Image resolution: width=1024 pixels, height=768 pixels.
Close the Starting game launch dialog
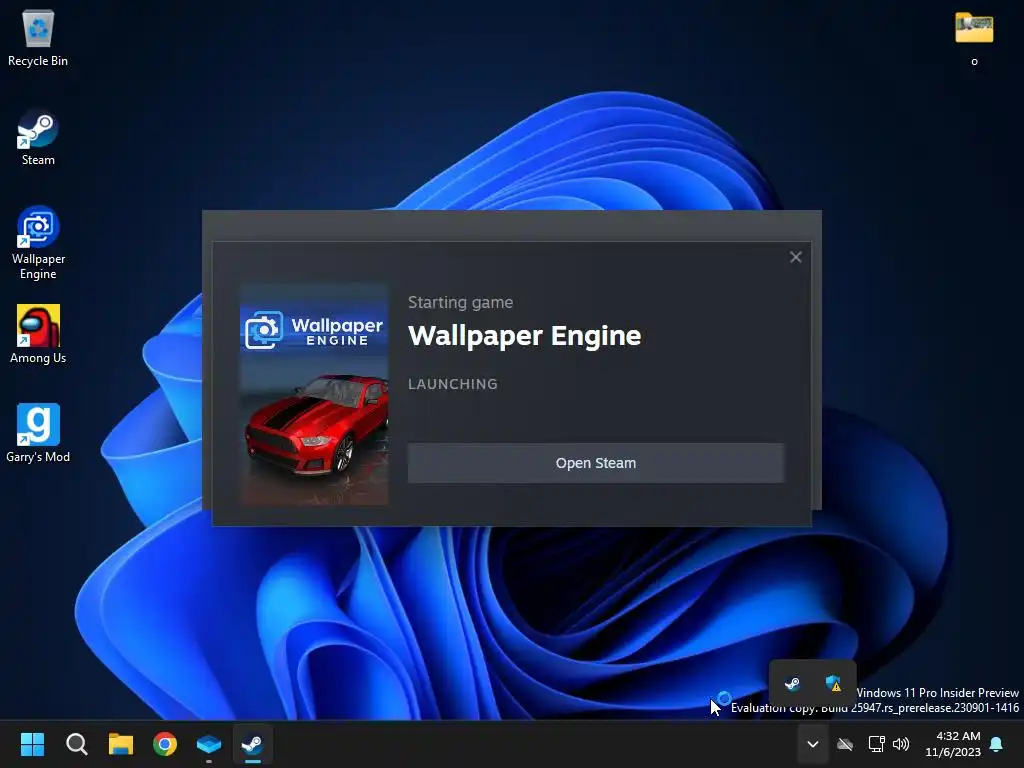[795, 257]
